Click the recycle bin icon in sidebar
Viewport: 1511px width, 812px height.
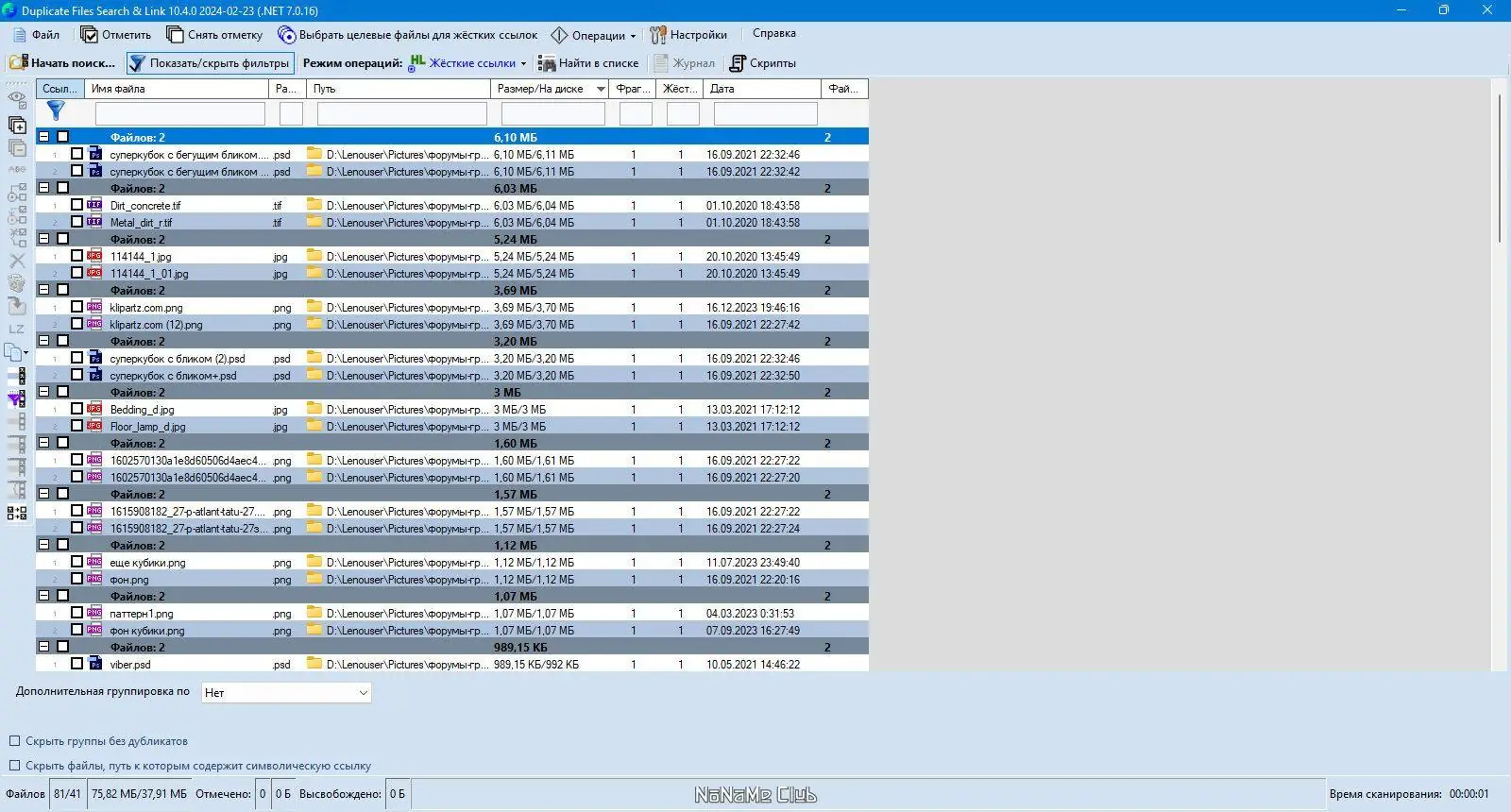click(17, 282)
